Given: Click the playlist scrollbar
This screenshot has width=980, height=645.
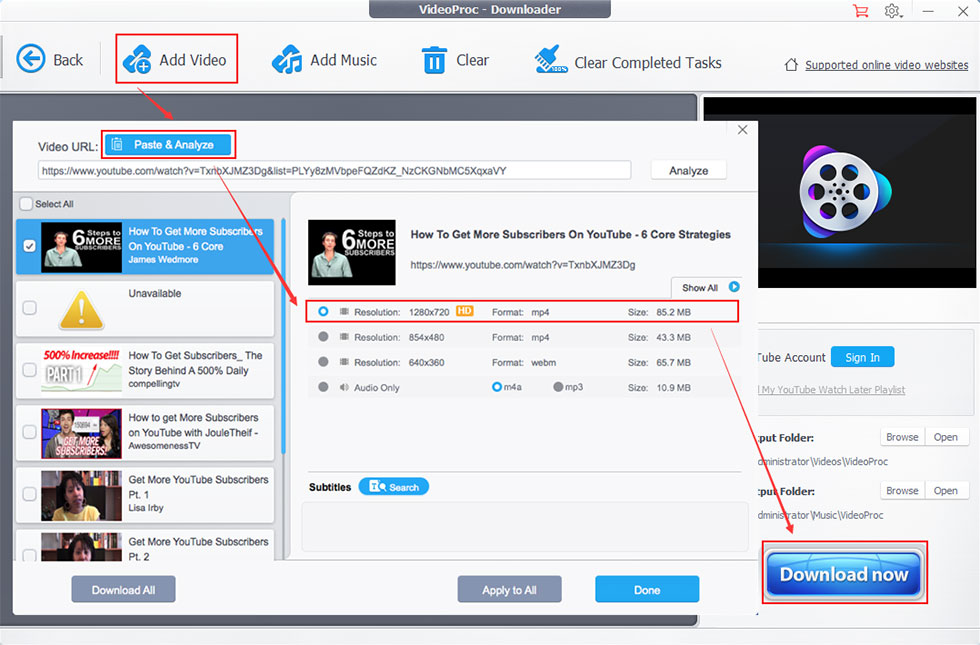Looking at the screenshot, I should point(283,336).
